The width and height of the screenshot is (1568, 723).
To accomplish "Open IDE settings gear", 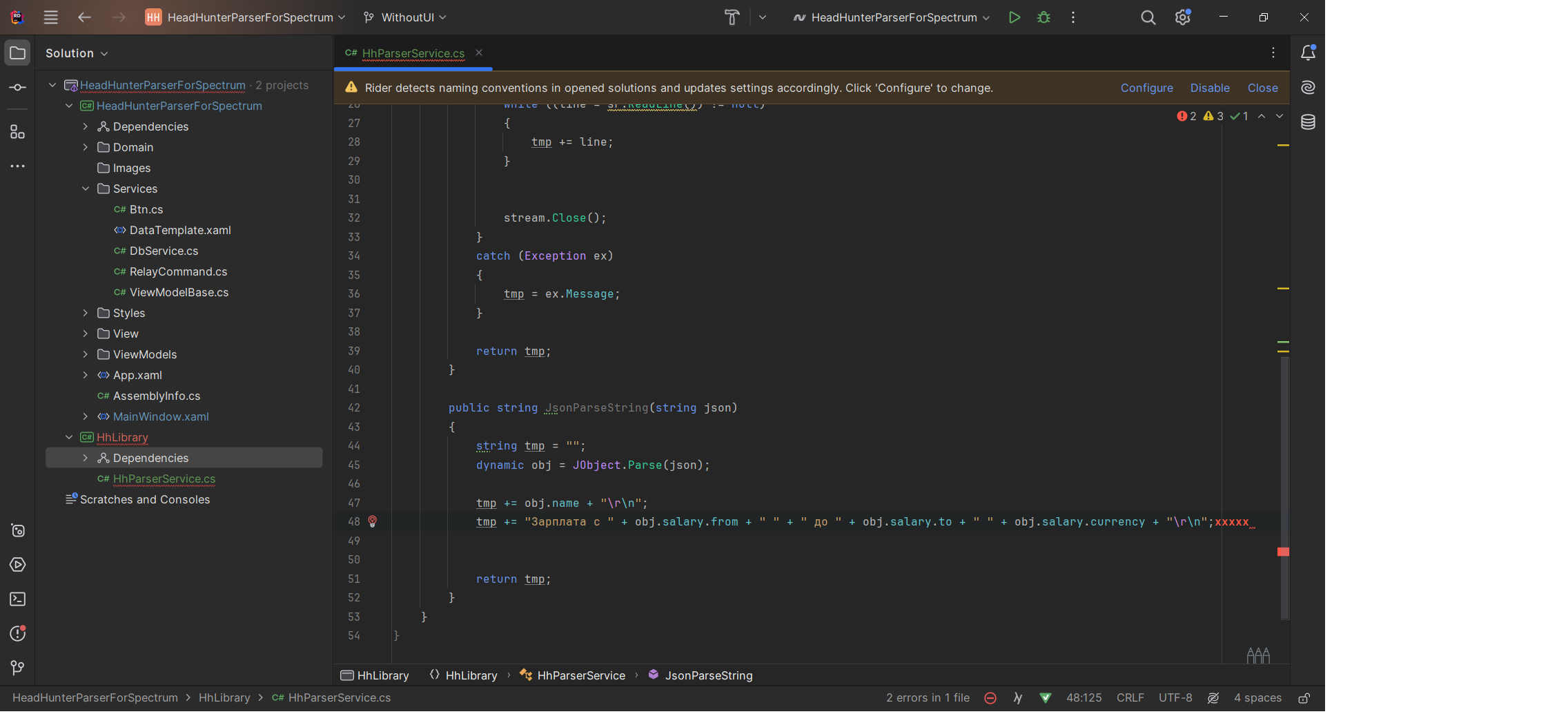I will 1183,17.
